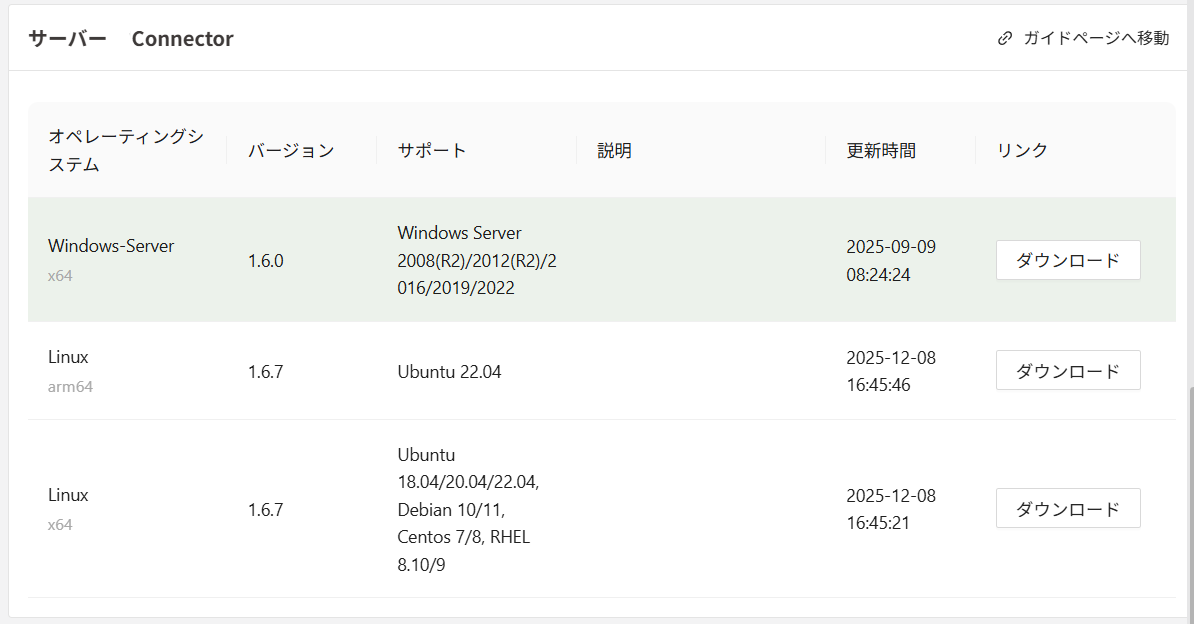The image size is (1194, 624).
Task: Click the x64 label under Windows-Server
Action: coord(60,275)
